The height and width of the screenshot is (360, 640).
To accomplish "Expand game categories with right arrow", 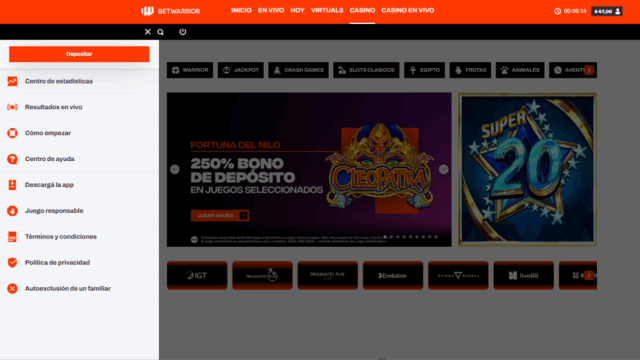I will pyautogui.click(x=589, y=70).
